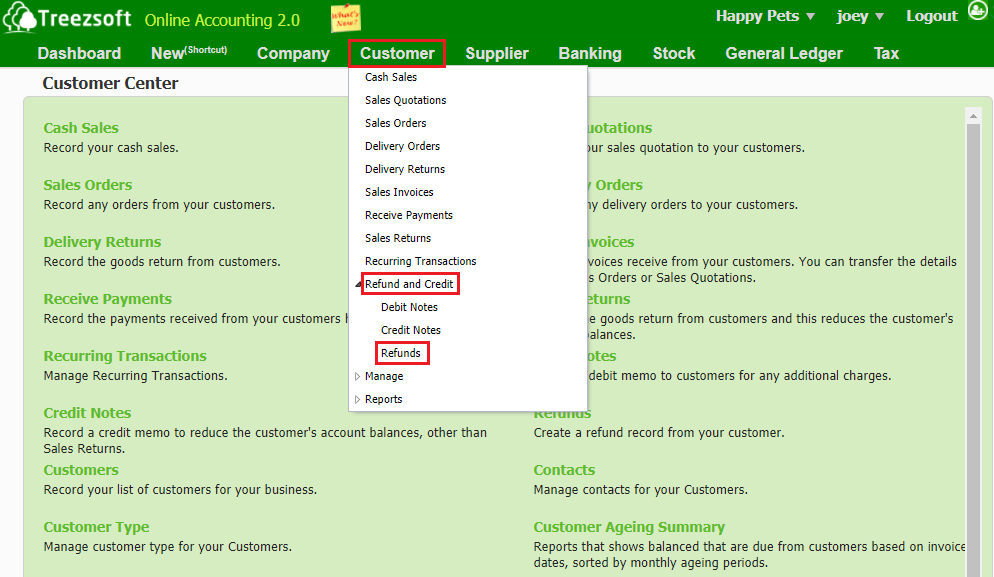Click the Treezsoft tree logo icon
The width and height of the screenshot is (994, 577).
coord(18,18)
